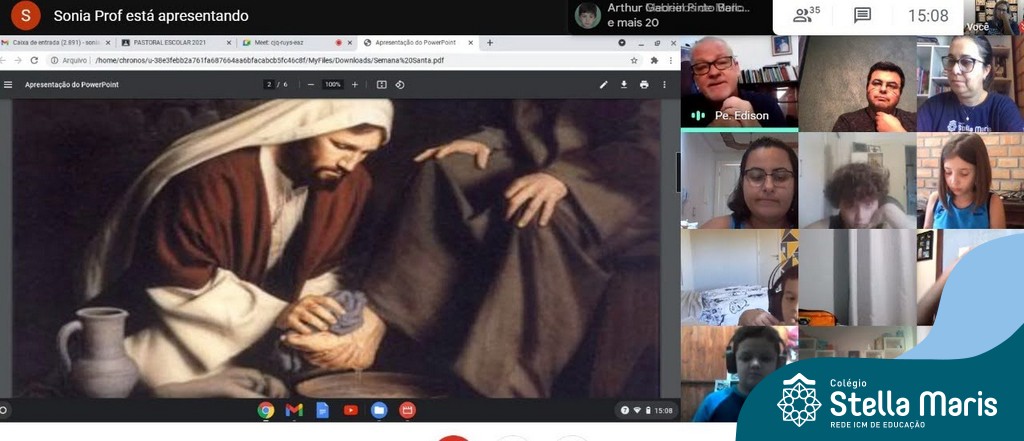Click the pencil annotate icon in PDF toolbar
This screenshot has width=1024, height=441.
pos(603,85)
